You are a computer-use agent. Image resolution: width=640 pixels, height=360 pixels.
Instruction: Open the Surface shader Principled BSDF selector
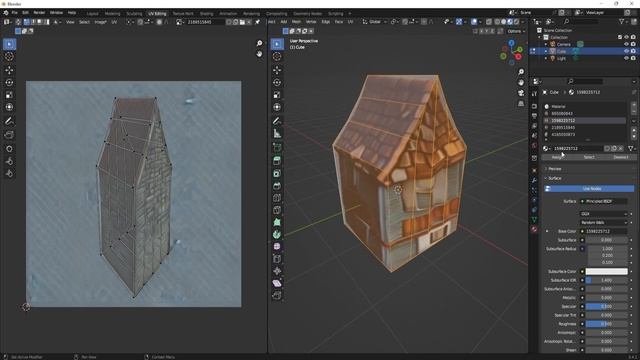(603, 201)
